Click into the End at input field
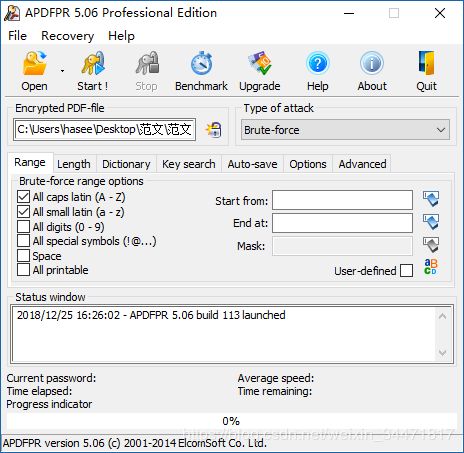The width and height of the screenshot is (464, 453). coord(342,223)
